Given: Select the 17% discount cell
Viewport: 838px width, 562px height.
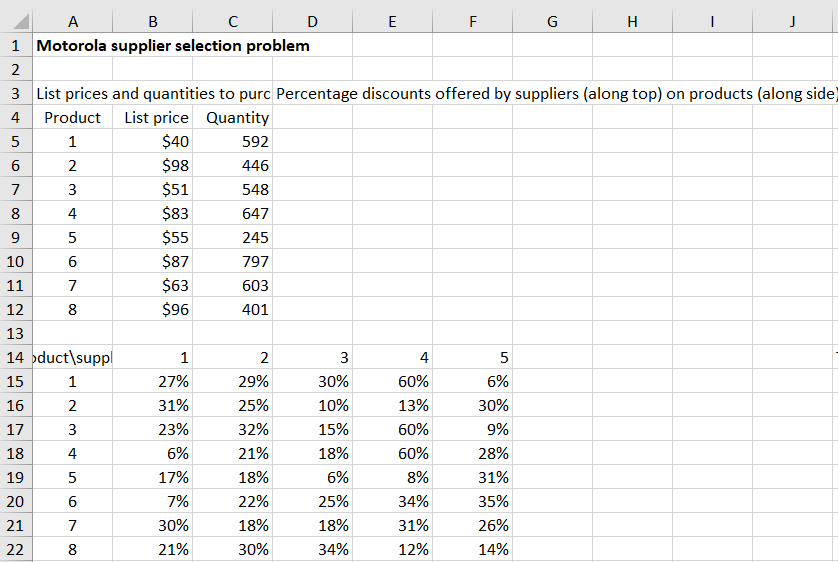Looking at the screenshot, I should [x=153, y=477].
